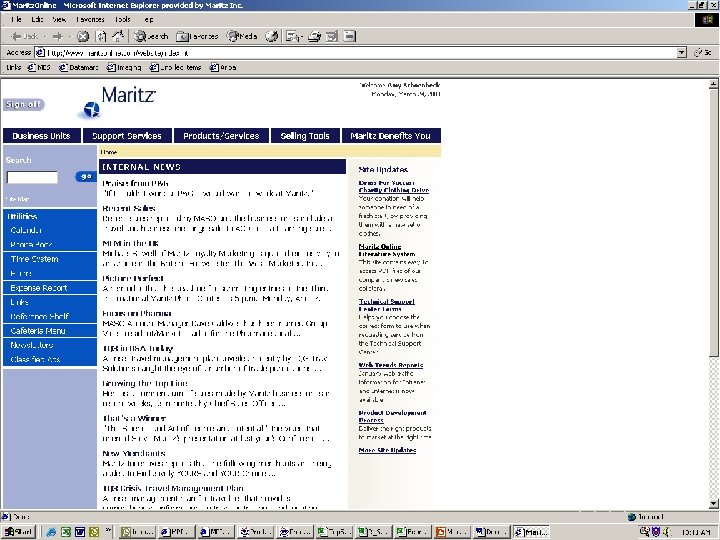Open the Support Services navigation tab
Screen dimensions: 720x540
[x=127, y=136]
